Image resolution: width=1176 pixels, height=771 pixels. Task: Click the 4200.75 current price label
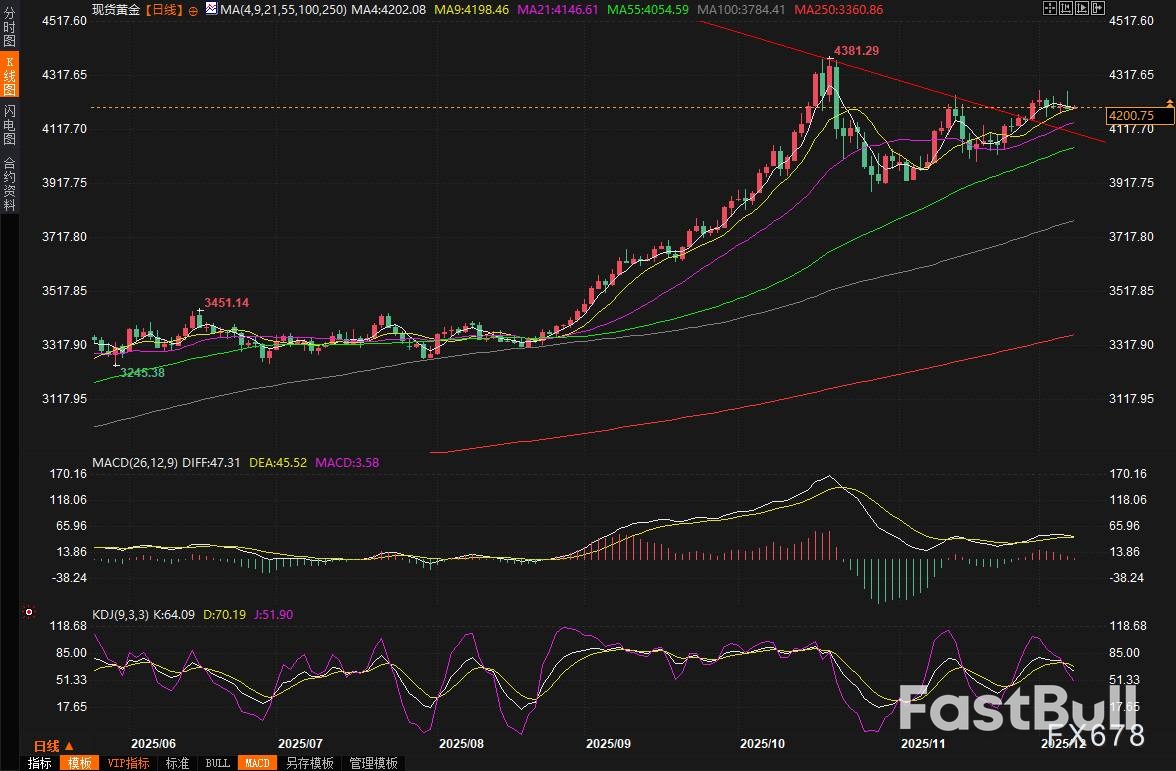(x=1132, y=117)
